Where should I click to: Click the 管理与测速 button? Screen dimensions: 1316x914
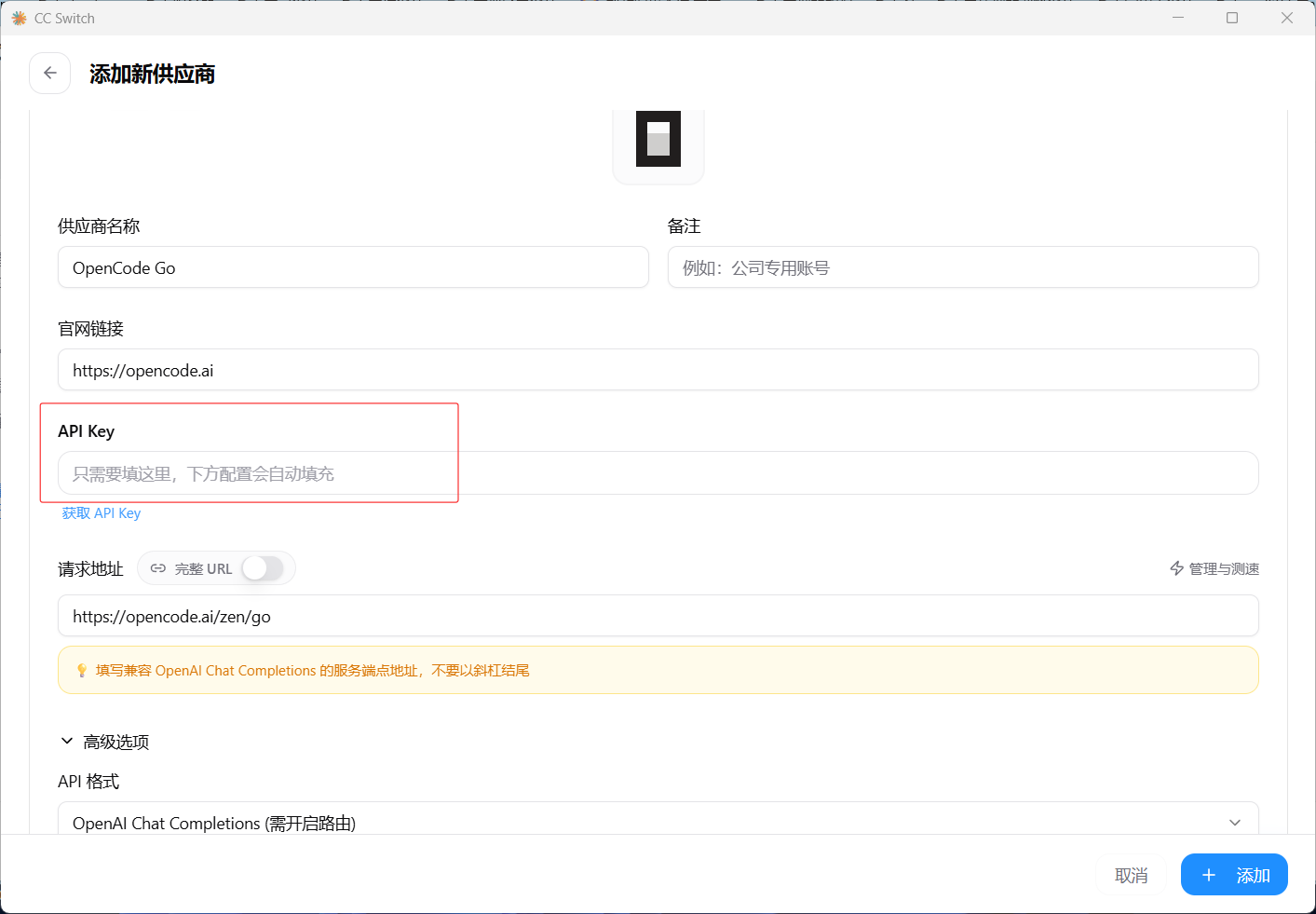tap(1214, 568)
